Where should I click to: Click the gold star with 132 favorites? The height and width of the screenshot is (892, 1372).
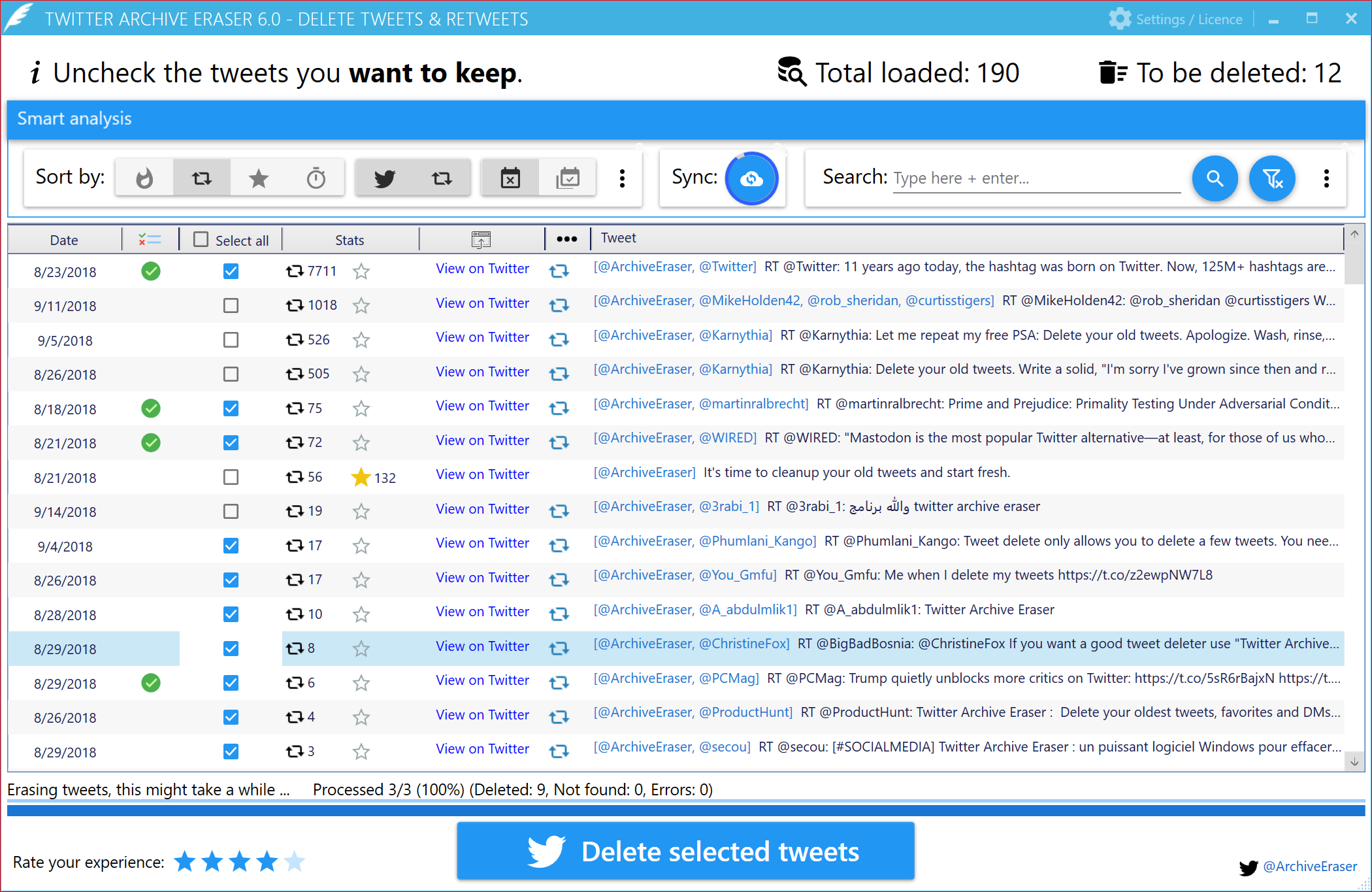(361, 477)
